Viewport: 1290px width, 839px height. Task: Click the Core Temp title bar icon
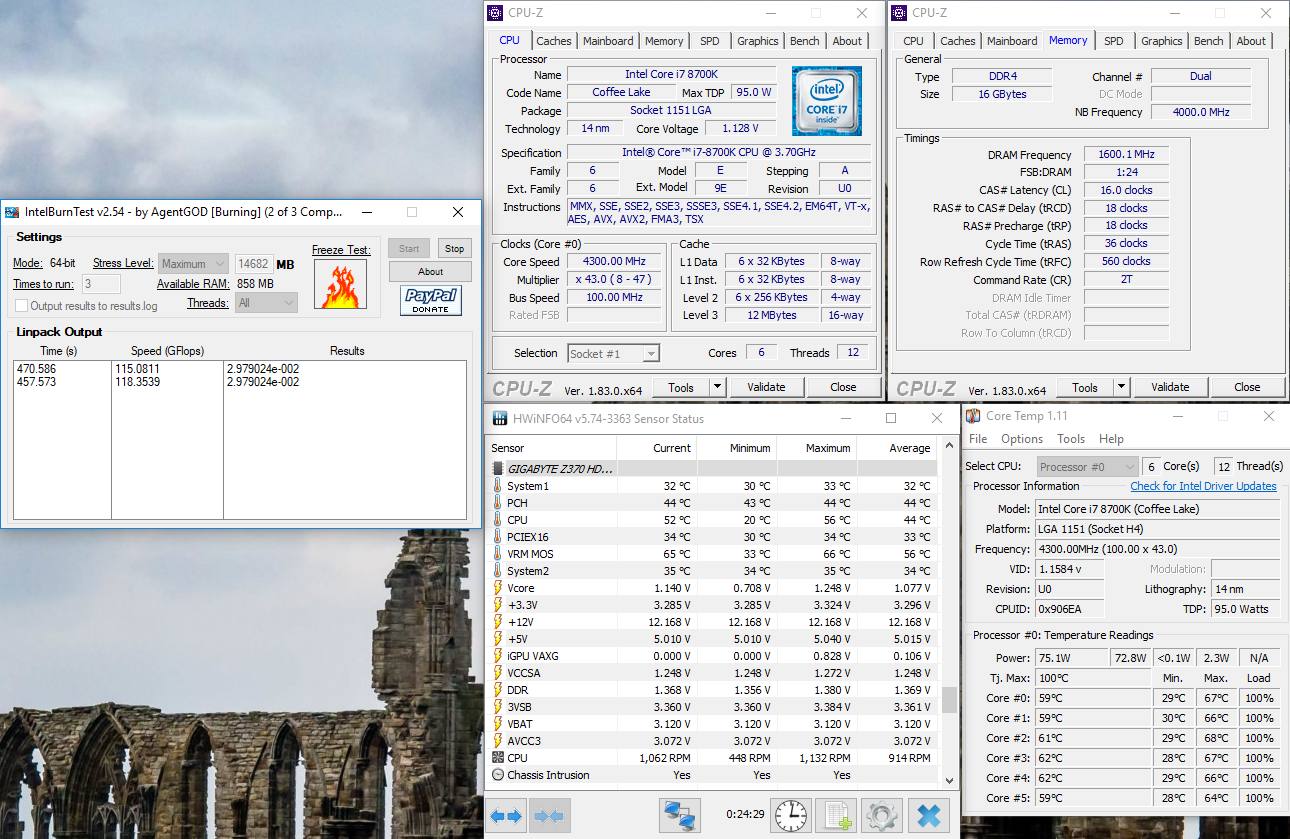(973, 416)
